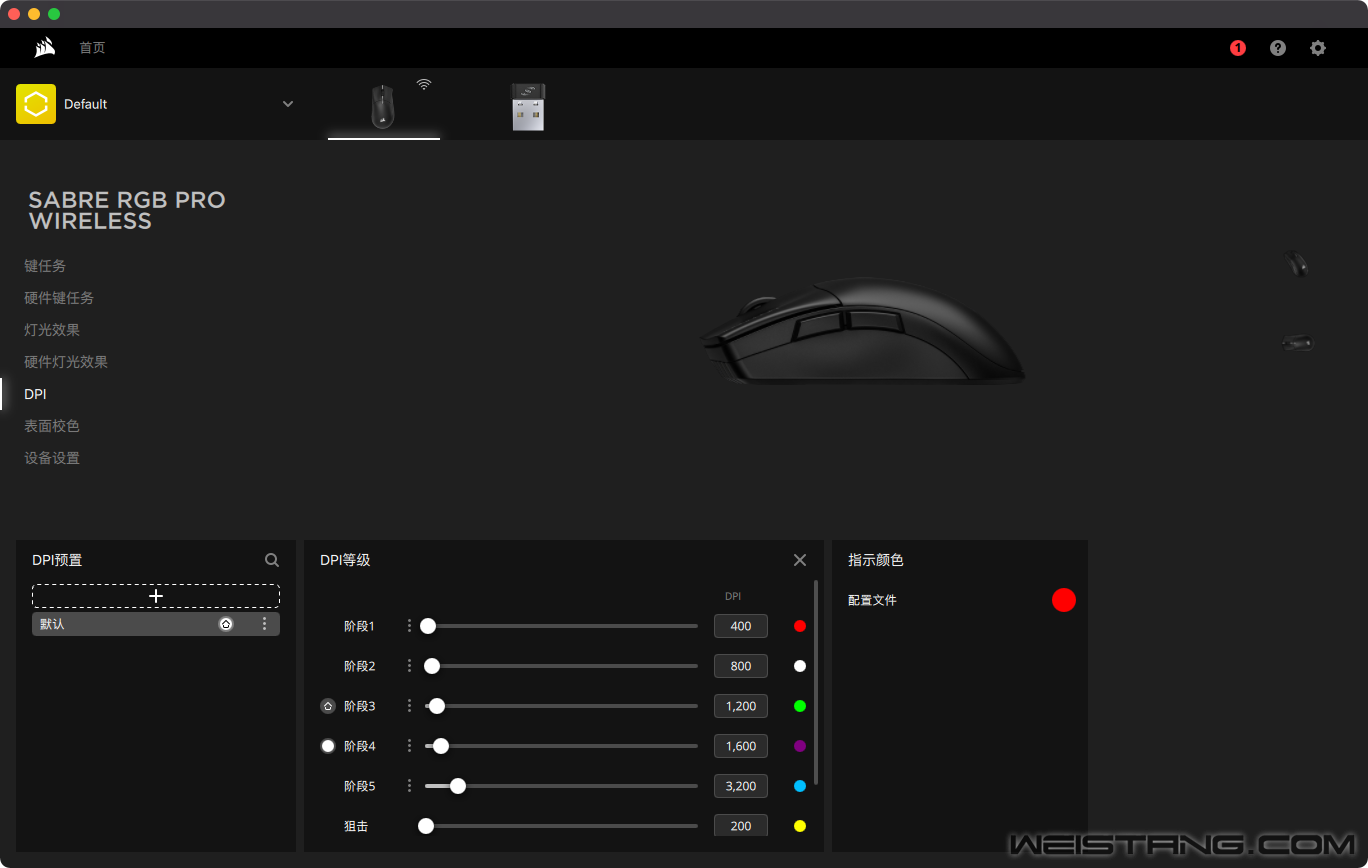Click the 阶段5 label
Image resolution: width=1368 pixels, height=868 pixels.
click(x=359, y=786)
